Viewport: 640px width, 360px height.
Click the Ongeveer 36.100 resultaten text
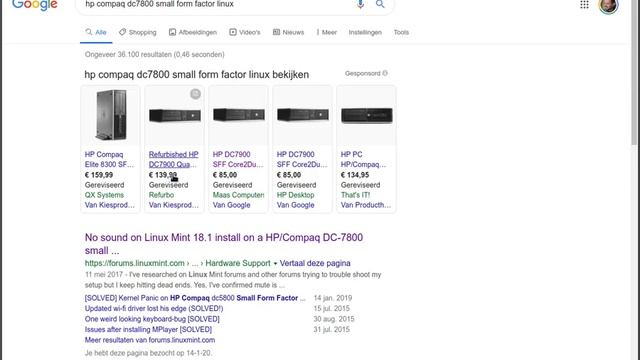[155, 54]
